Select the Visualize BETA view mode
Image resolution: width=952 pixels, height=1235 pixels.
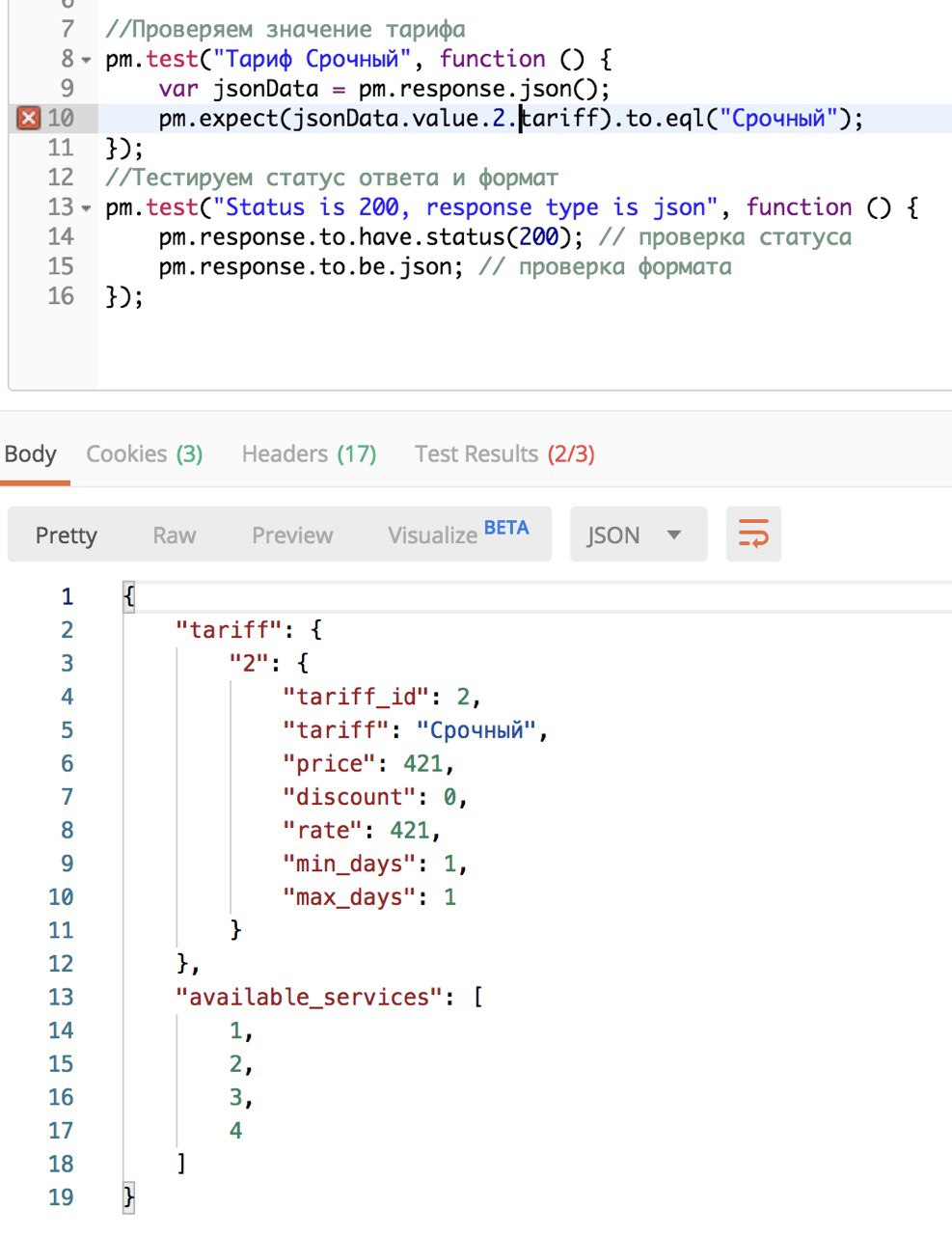[x=458, y=534]
